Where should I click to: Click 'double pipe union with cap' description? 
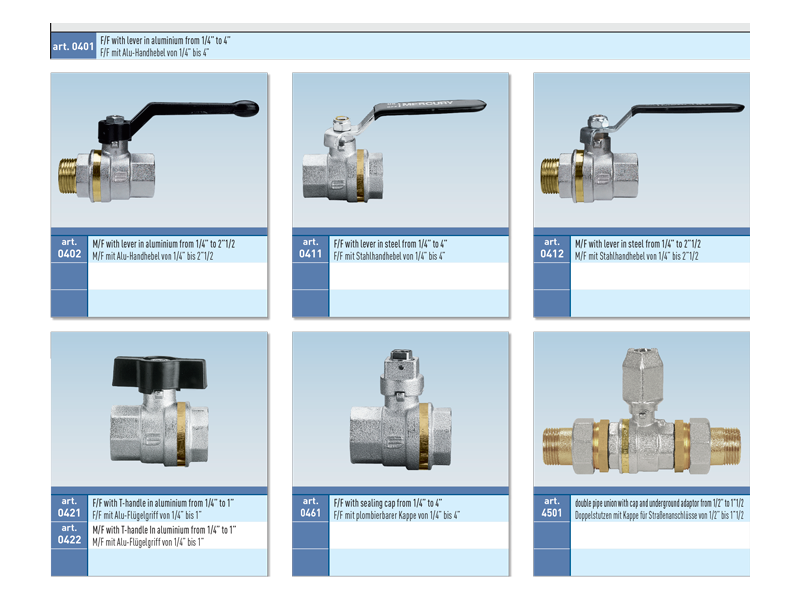[x=659, y=502]
